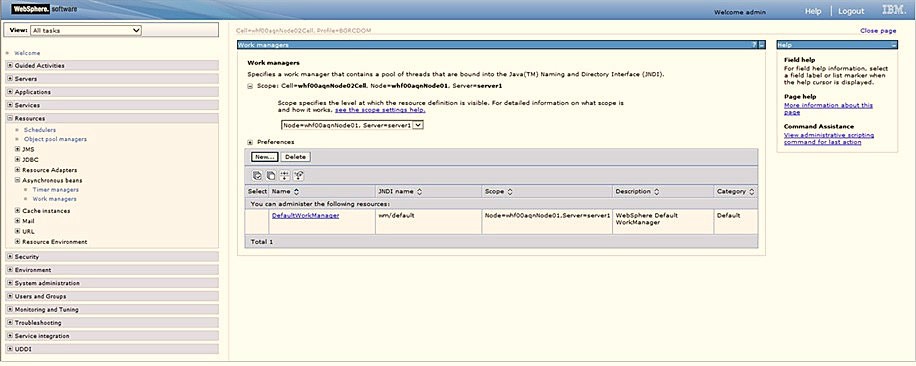Screen dimensions: 916x366
Task: Open the Welcome page link
Action: click(x=27, y=53)
